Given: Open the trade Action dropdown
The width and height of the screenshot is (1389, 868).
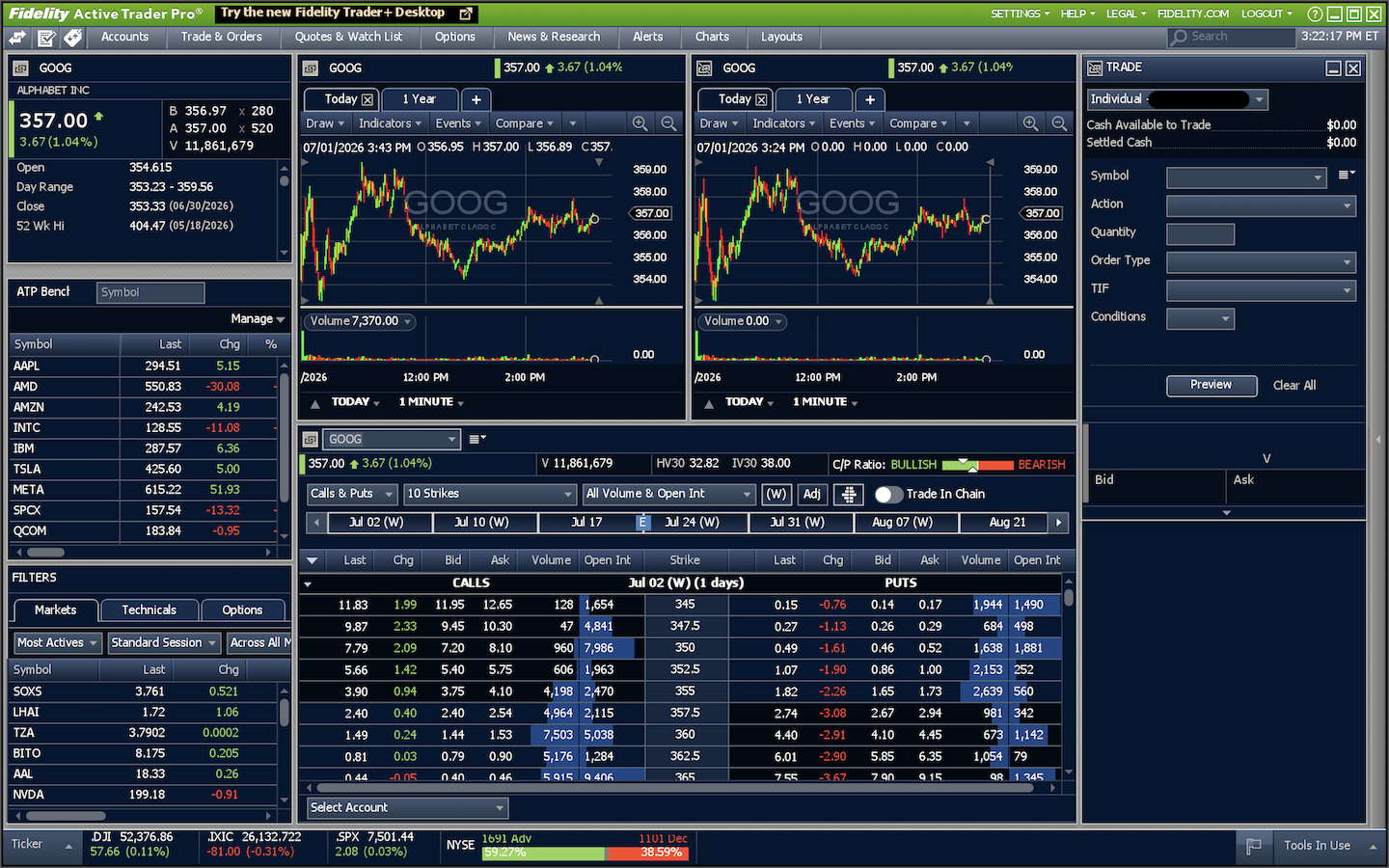Looking at the screenshot, I should tap(1261, 205).
